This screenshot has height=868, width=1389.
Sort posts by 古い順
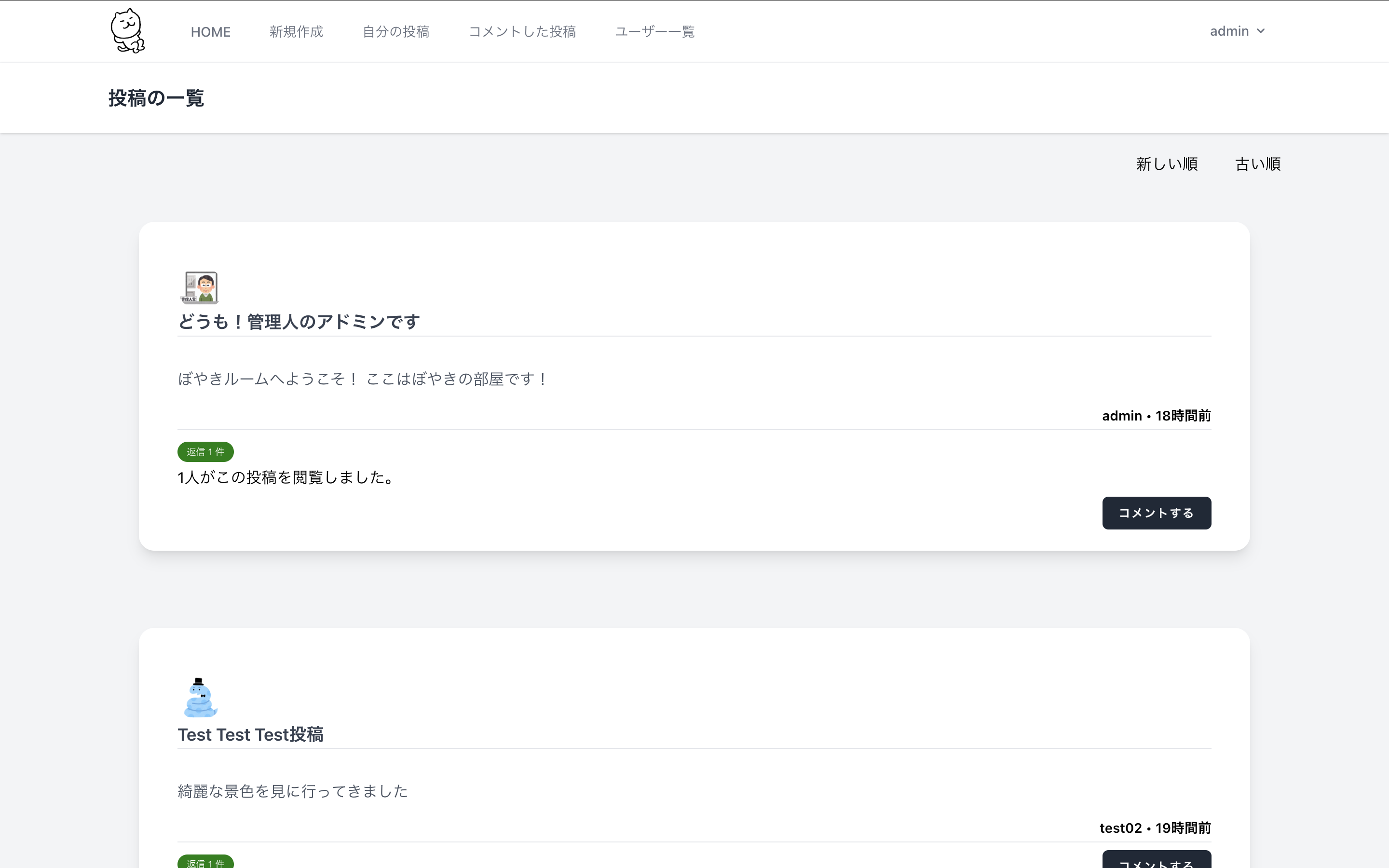click(x=1257, y=164)
